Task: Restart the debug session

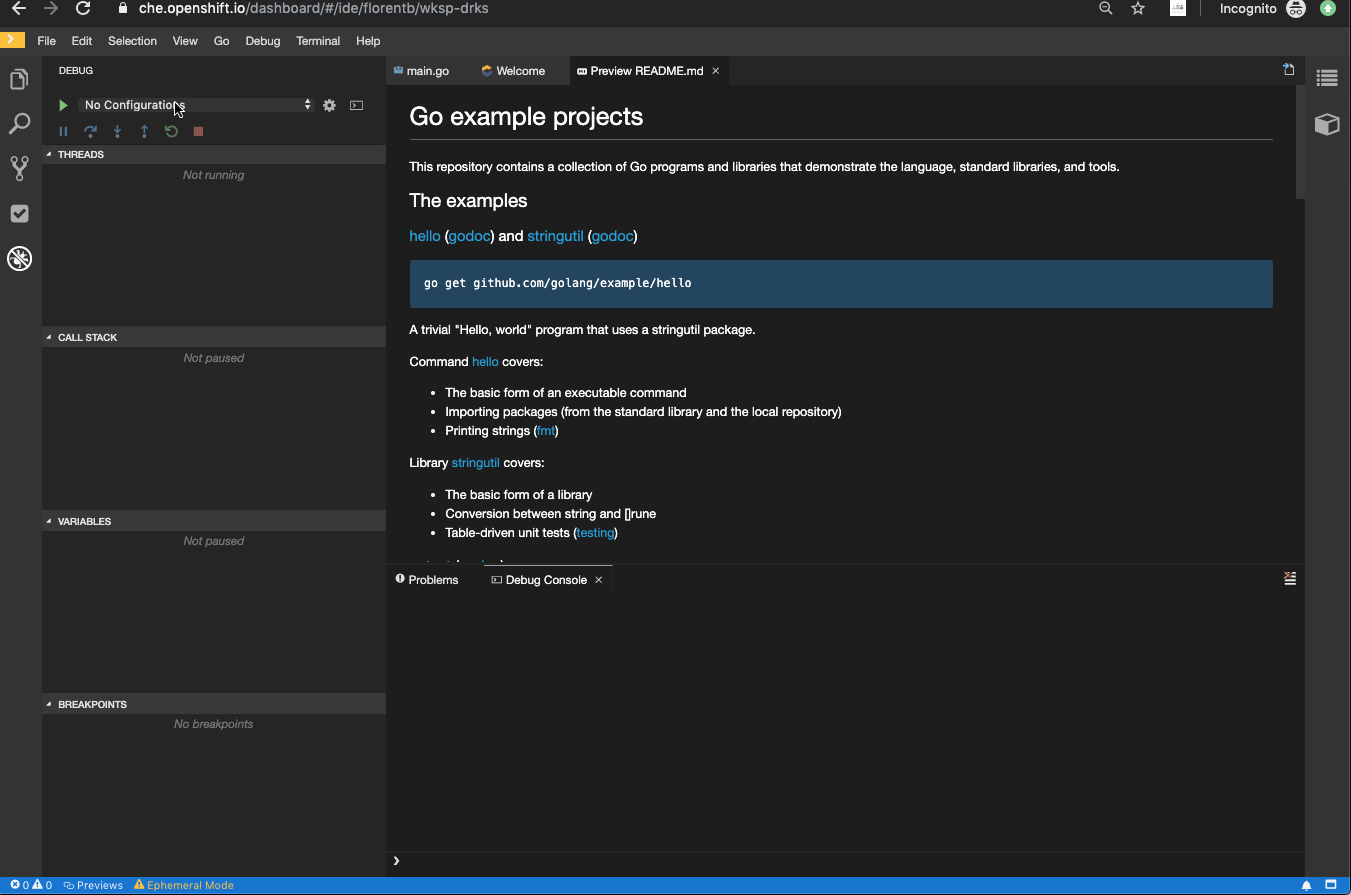Action: point(171,131)
